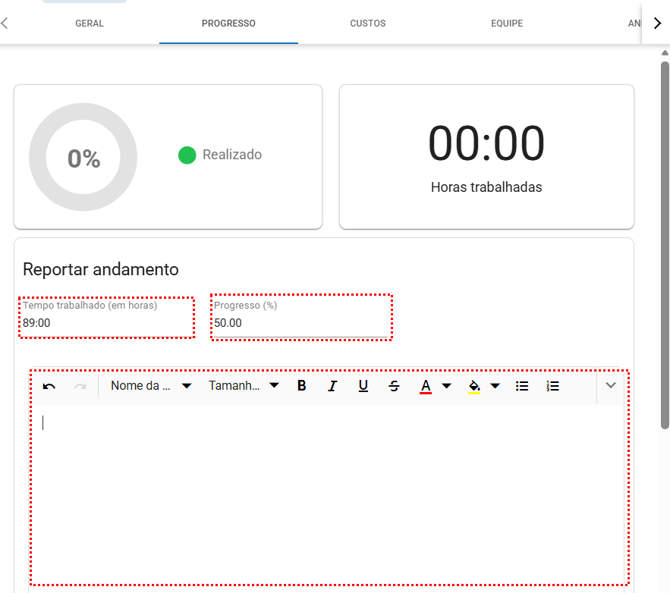This screenshot has height=593, width=670.
Task: Switch to the Custos tab
Action: (x=367, y=23)
